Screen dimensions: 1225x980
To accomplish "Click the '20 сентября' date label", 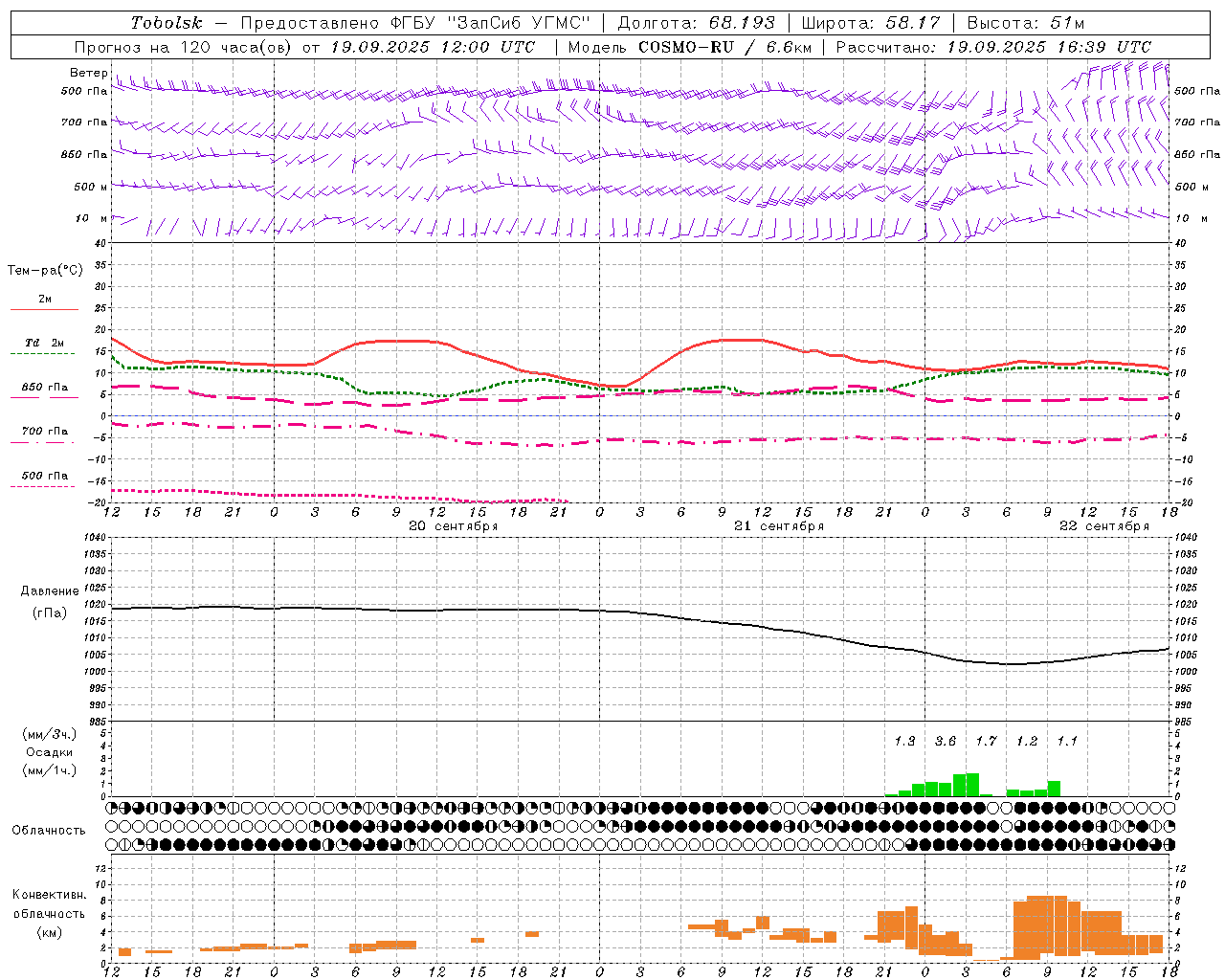I will [453, 526].
